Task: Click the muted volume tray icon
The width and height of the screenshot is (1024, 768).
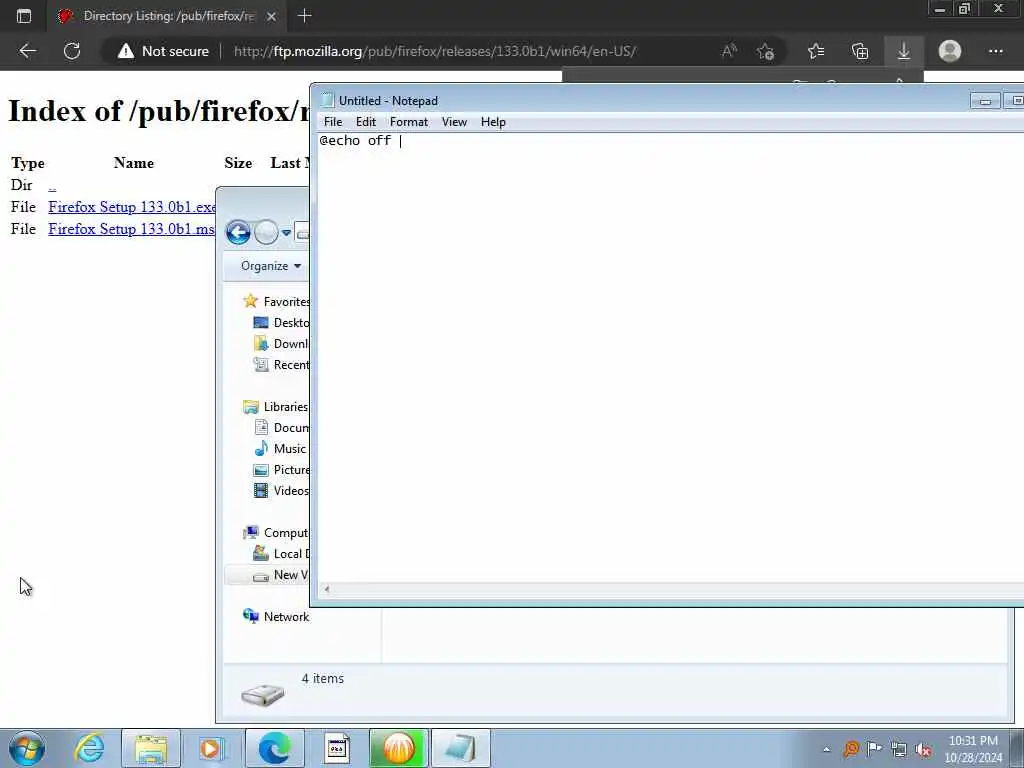Action: coord(923,749)
